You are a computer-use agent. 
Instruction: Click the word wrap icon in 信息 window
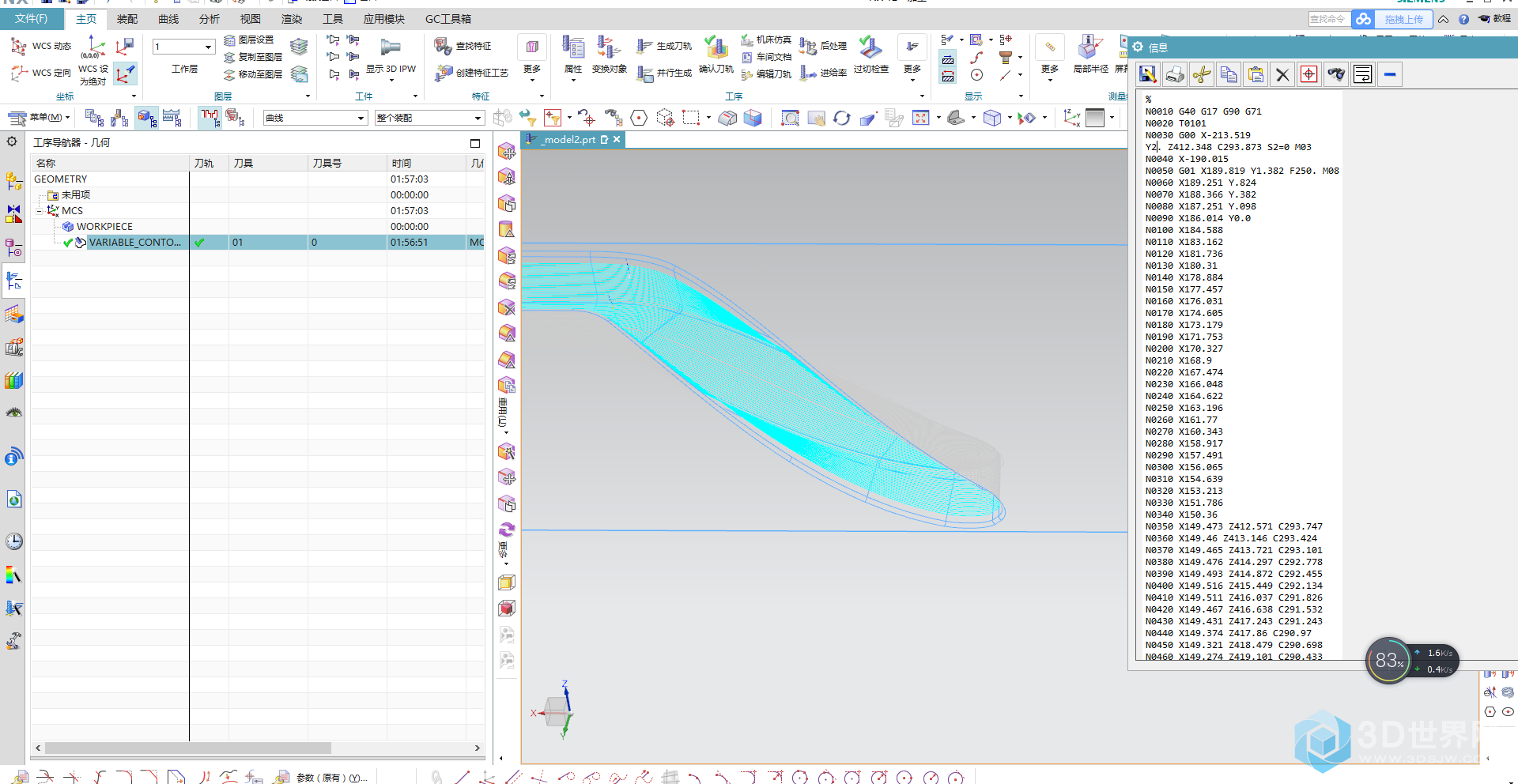coord(1363,74)
